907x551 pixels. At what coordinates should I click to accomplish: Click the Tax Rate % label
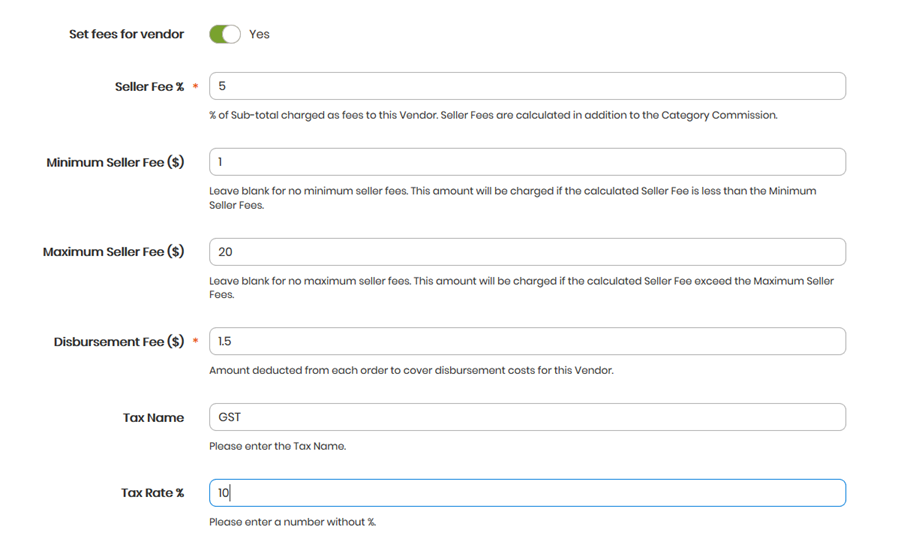coord(153,493)
